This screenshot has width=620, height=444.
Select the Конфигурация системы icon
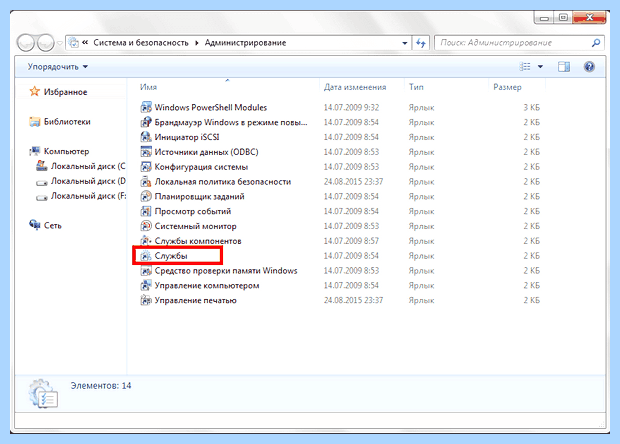tap(146, 166)
